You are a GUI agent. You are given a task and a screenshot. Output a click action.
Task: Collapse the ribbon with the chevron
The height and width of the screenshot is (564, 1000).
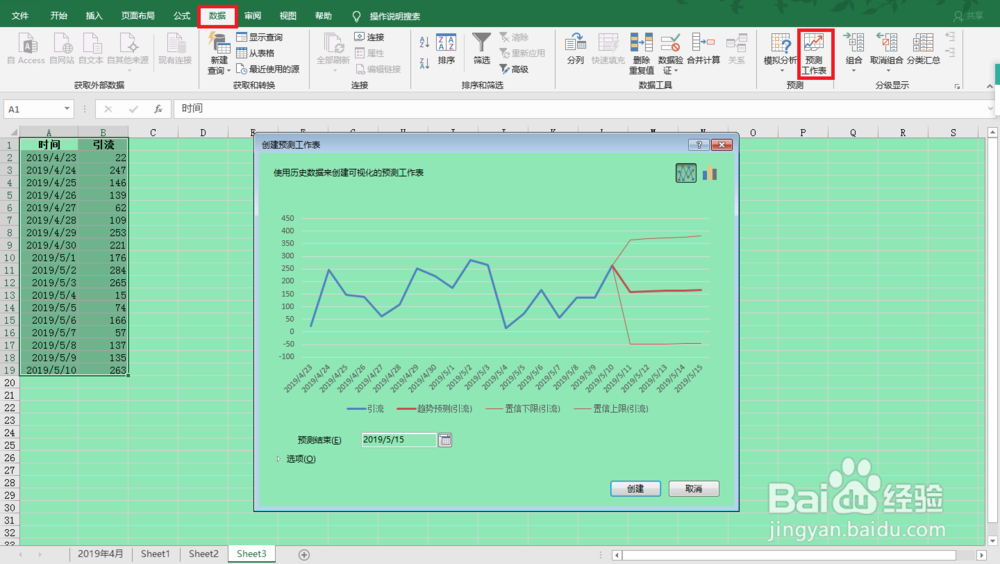pos(989,85)
